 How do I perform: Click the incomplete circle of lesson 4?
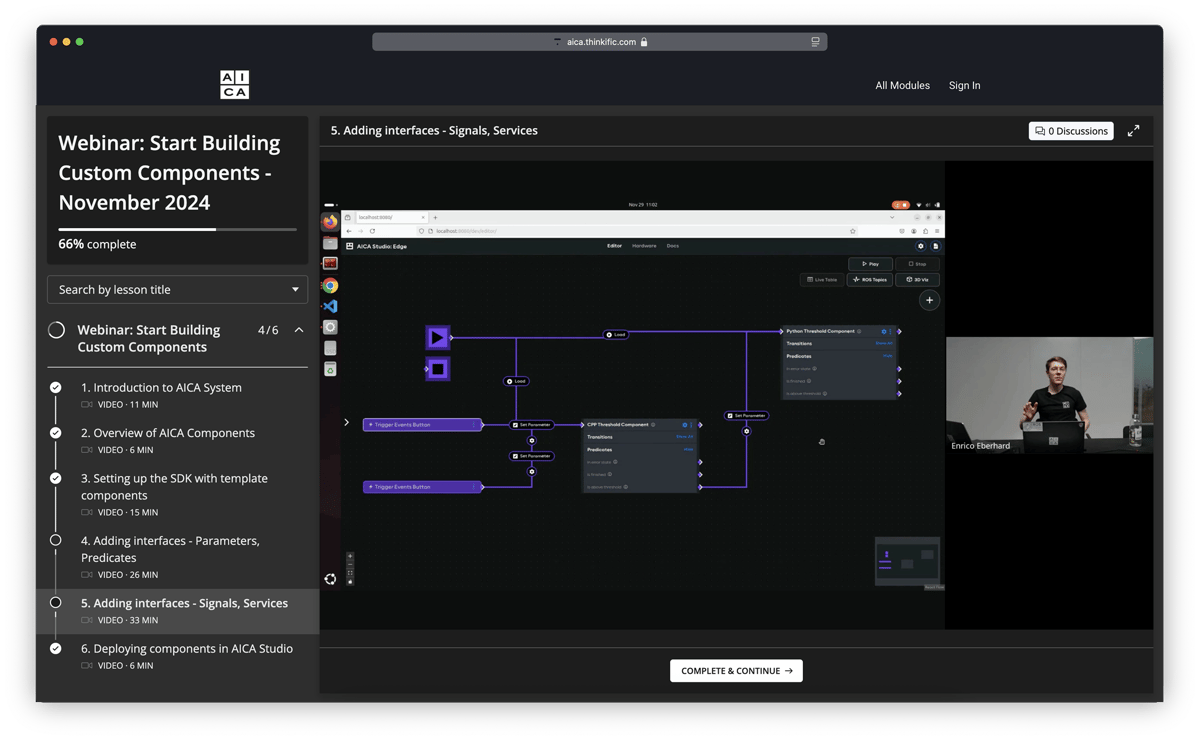pyautogui.click(x=56, y=540)
